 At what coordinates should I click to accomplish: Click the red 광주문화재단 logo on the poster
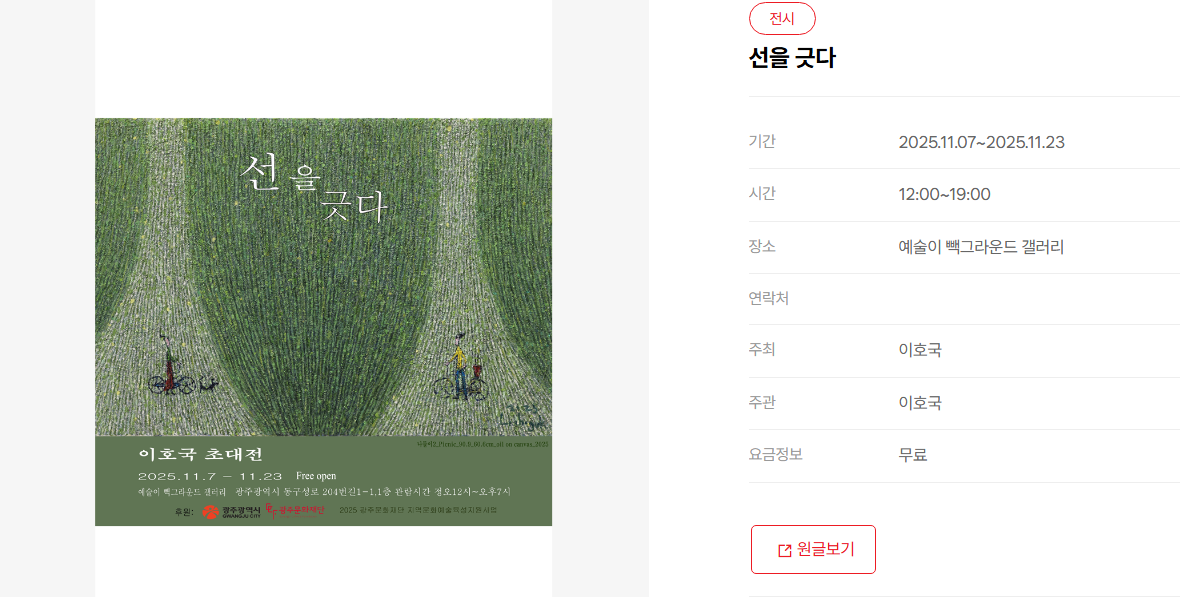click(x=295, y=511)
